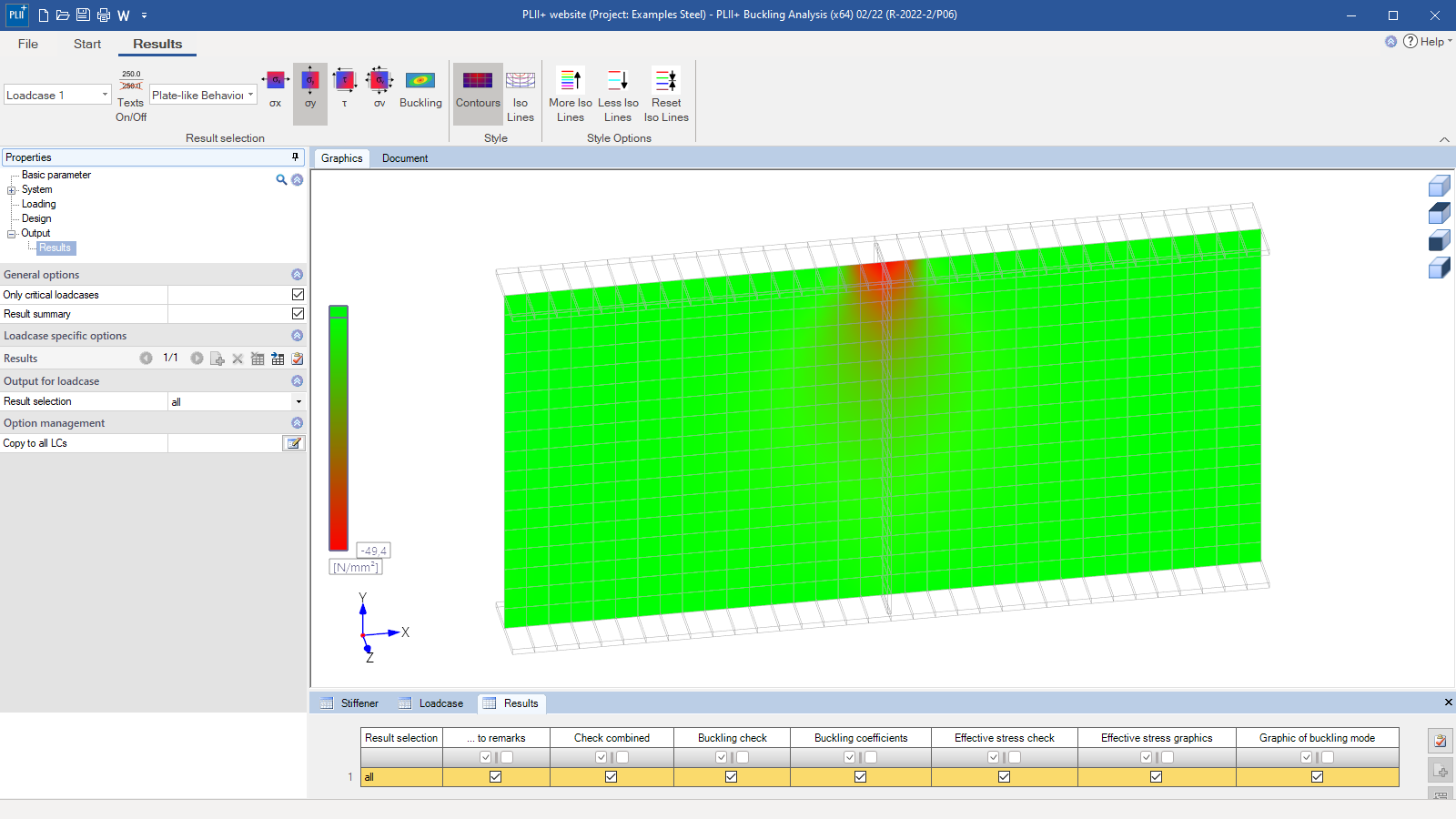The width and height of the screenshot is (1456, 819).
Task: Select the Graphics view tab
Action: click(342, 158)
